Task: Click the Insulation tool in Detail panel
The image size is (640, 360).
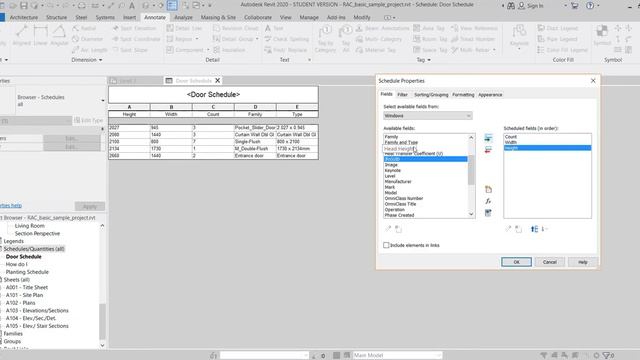Action: [x=229, y=50]
